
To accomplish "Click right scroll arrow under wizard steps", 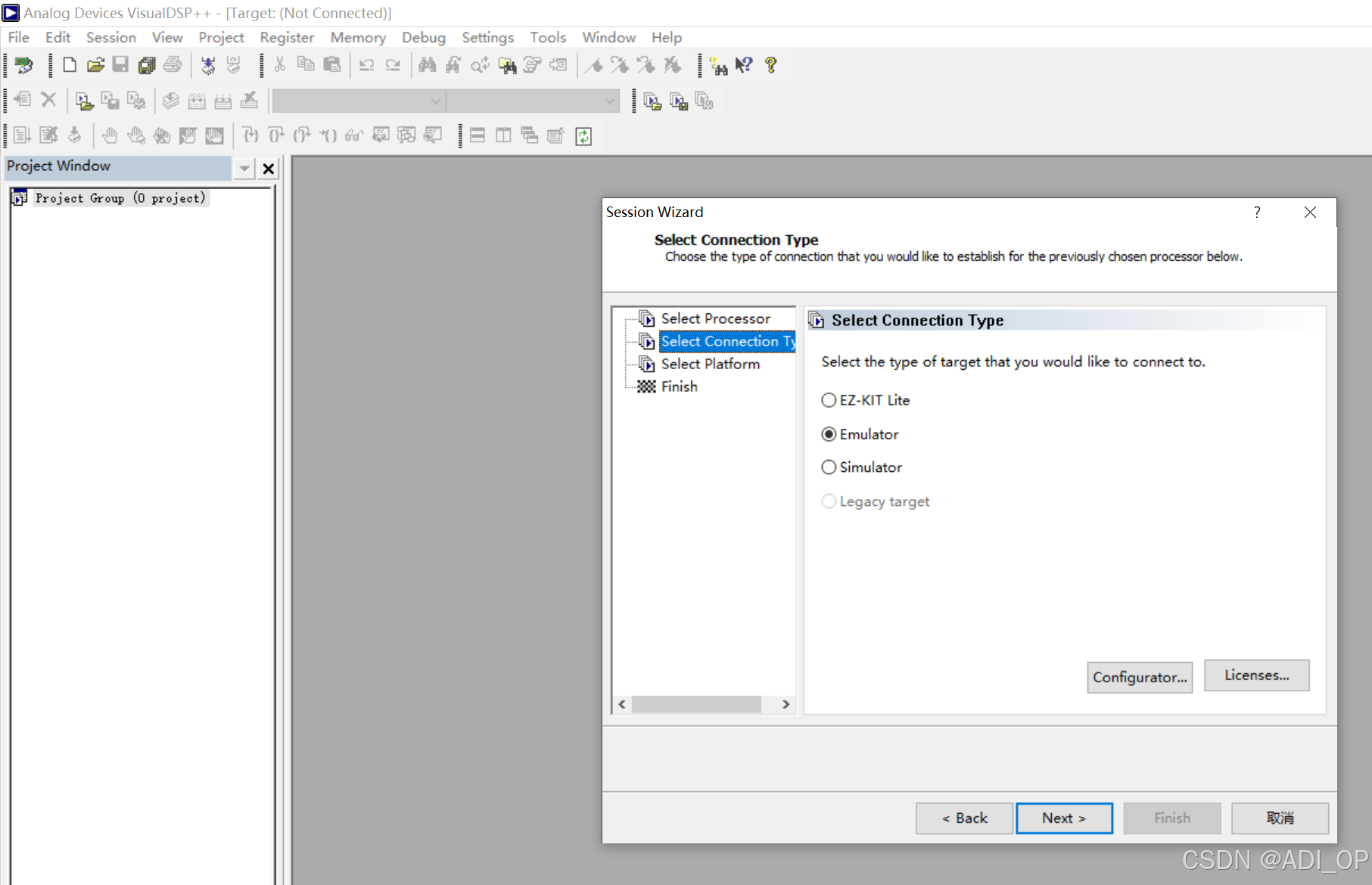I will coord(786,704).
